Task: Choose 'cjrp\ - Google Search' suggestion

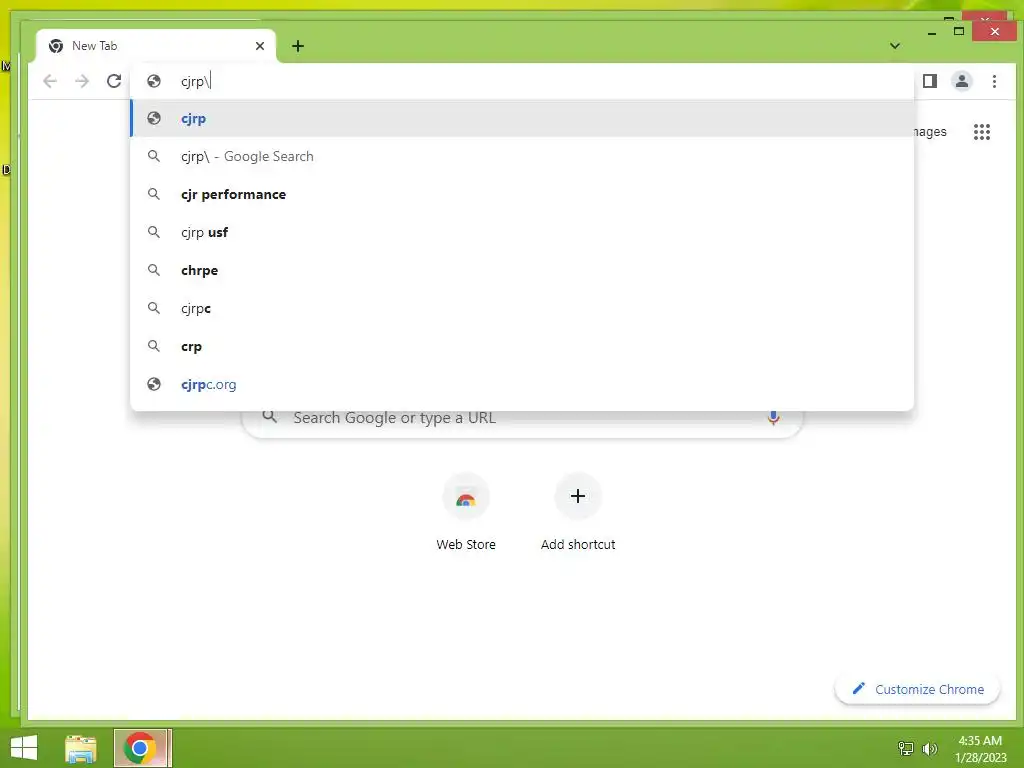Action: point(522,156)
